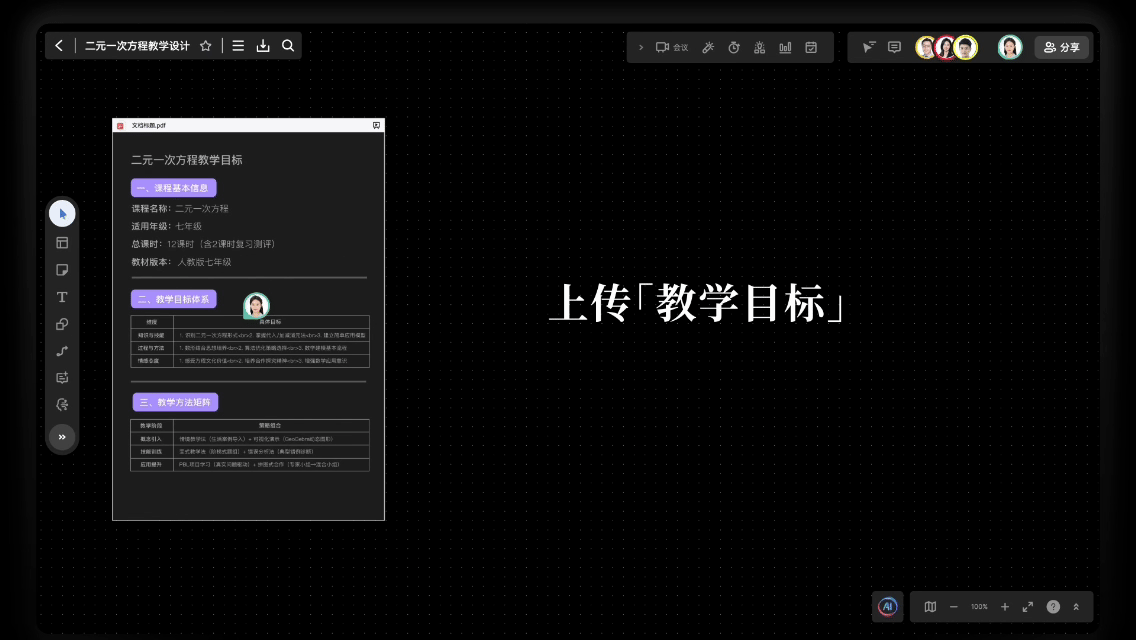Select the Text tool

click(x=62, y=297)
